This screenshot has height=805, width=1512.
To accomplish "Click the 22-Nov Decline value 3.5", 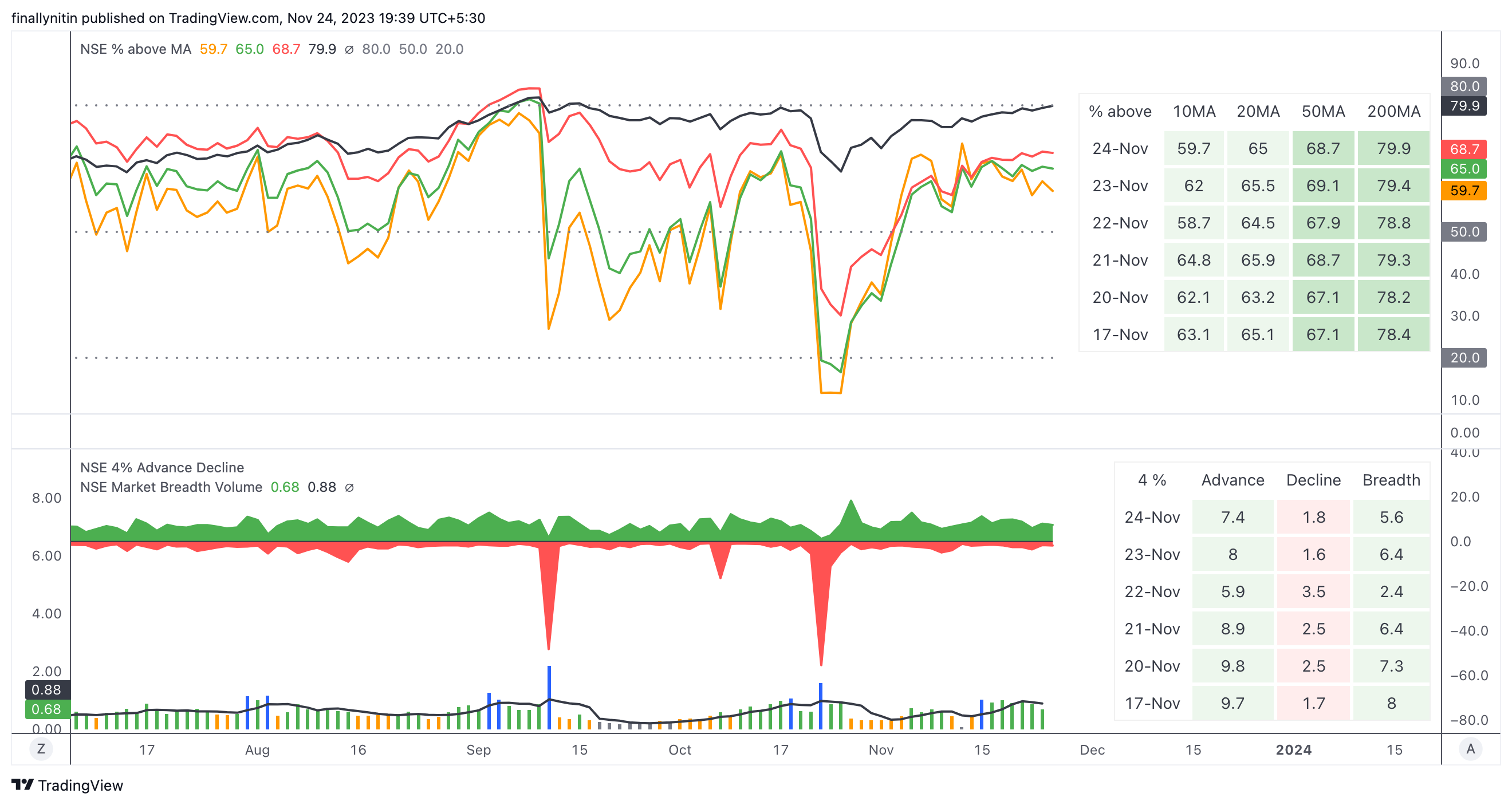I will [x=1314, y=591].
